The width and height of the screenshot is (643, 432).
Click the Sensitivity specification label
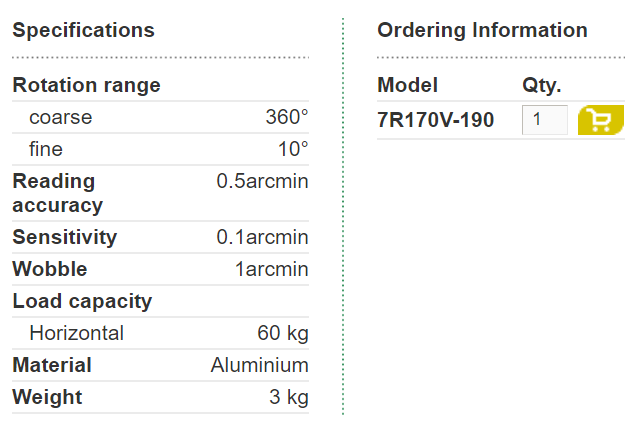tap(65, 237)
